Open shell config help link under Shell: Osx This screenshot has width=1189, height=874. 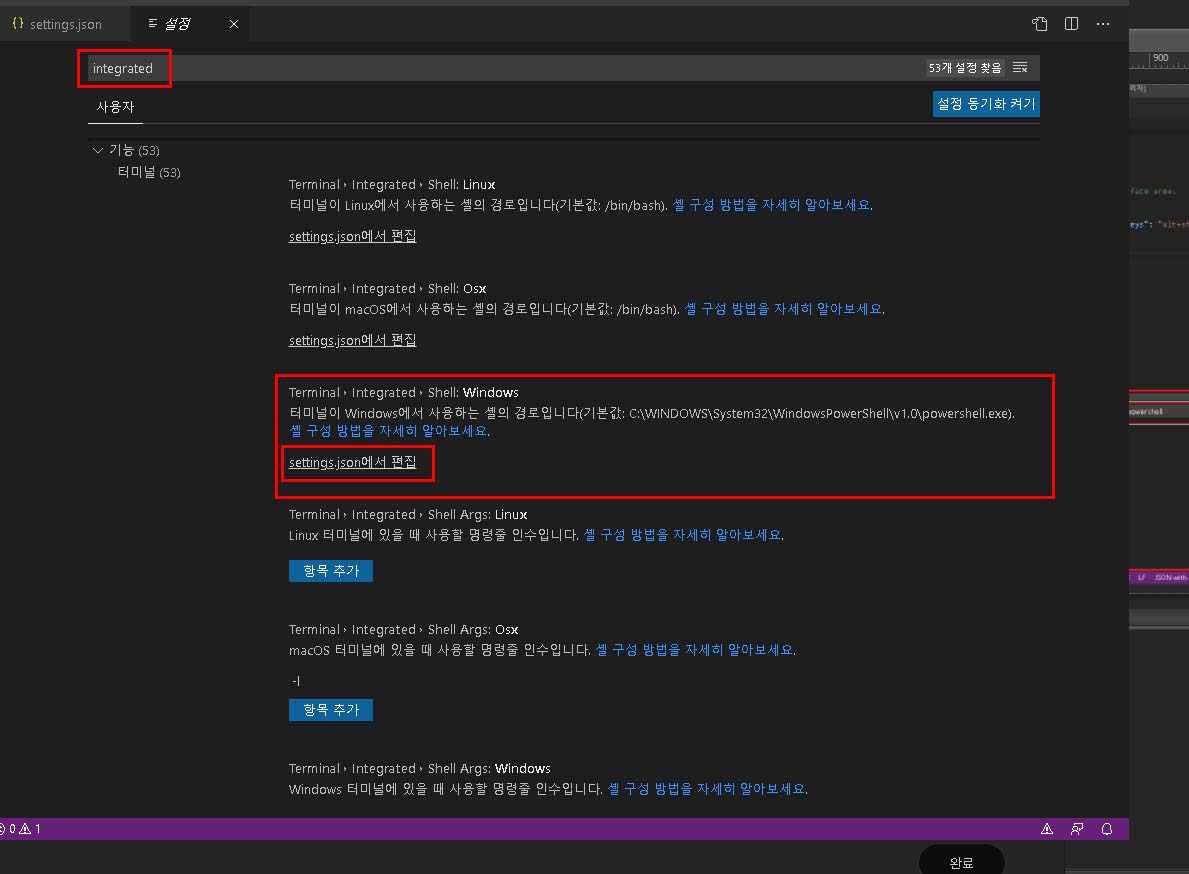point(784,309)
